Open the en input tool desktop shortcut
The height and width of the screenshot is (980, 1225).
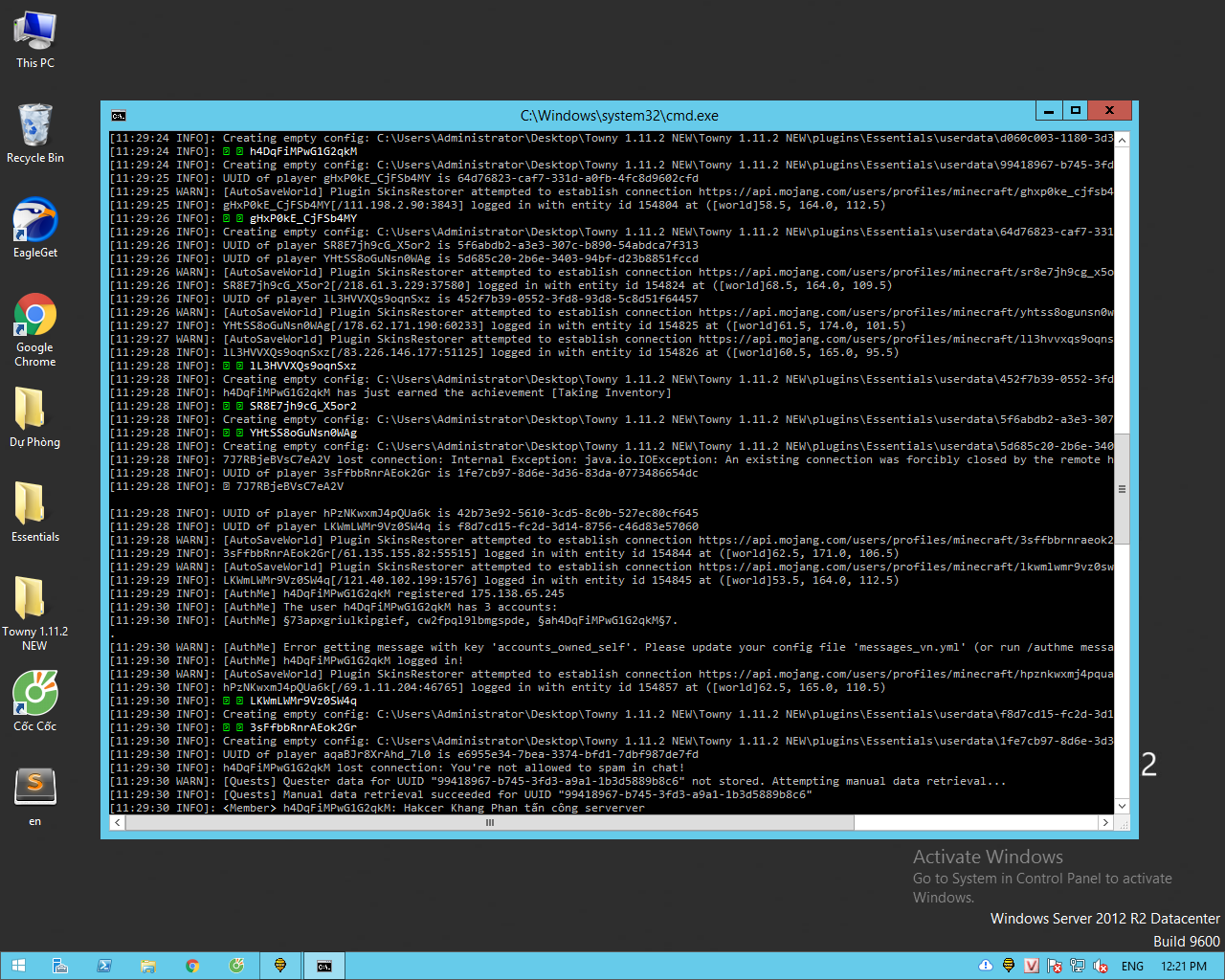point(34,787)
